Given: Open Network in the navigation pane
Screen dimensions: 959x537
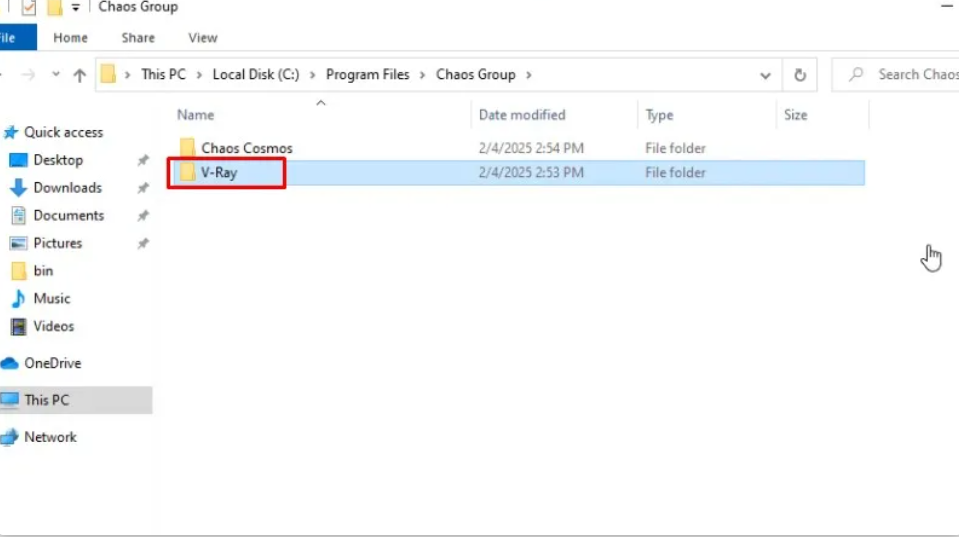Looking at the screenshot, I should 50,437.
